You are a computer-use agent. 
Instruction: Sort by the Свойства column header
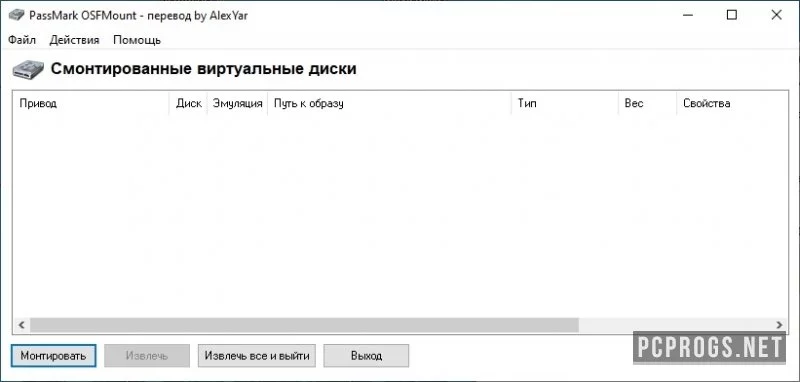(732, 104)
